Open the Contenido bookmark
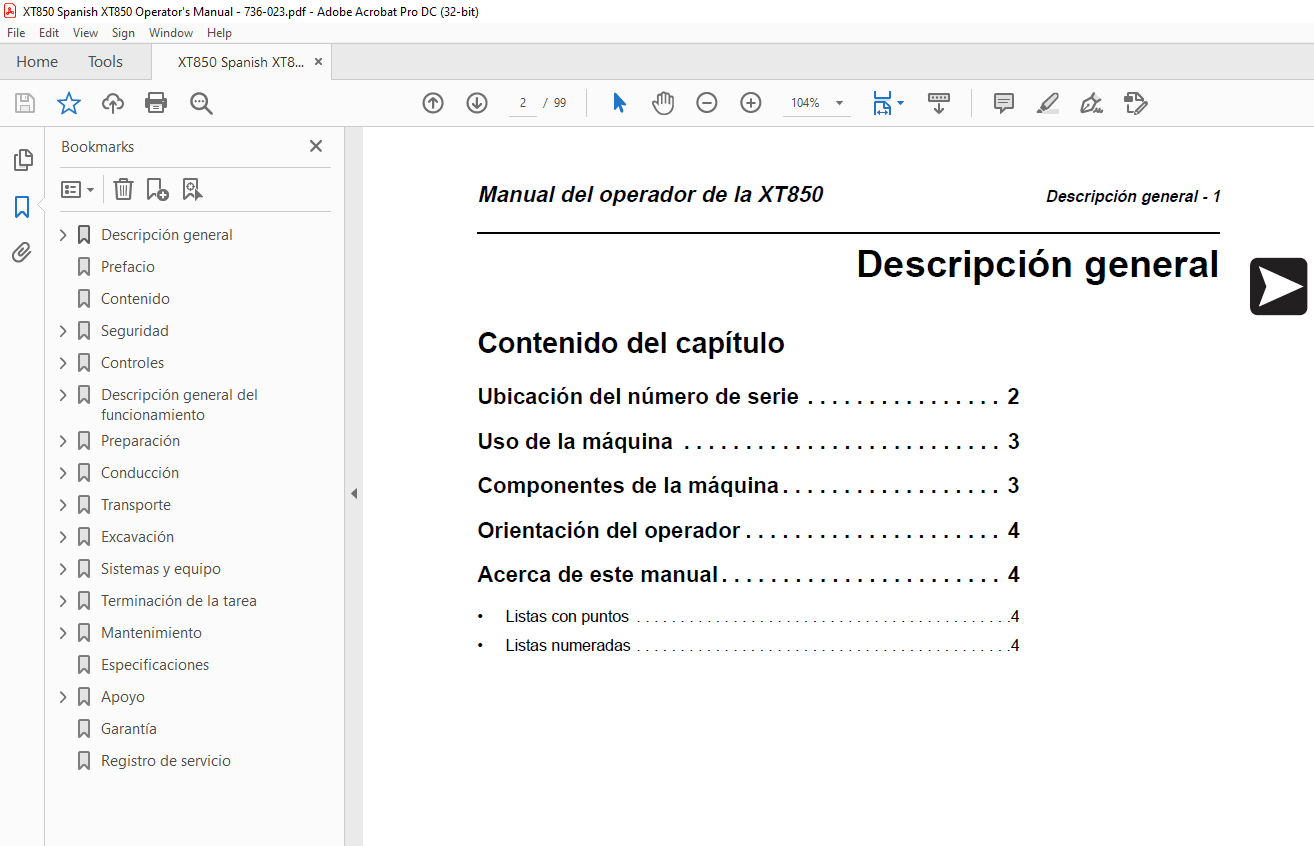Image resolution: width=1314 pixels, height=846 pixels. (135, 299)
